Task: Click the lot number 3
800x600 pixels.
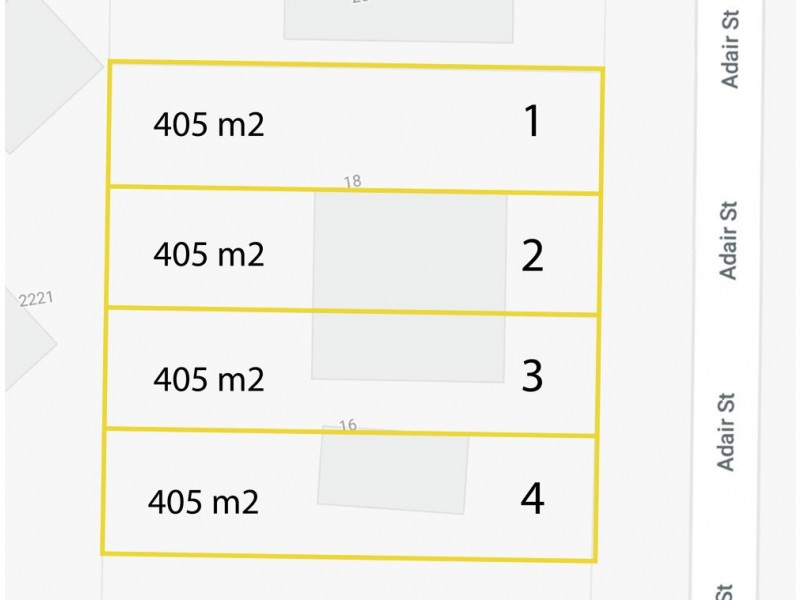Action: (x=532, y=376)
